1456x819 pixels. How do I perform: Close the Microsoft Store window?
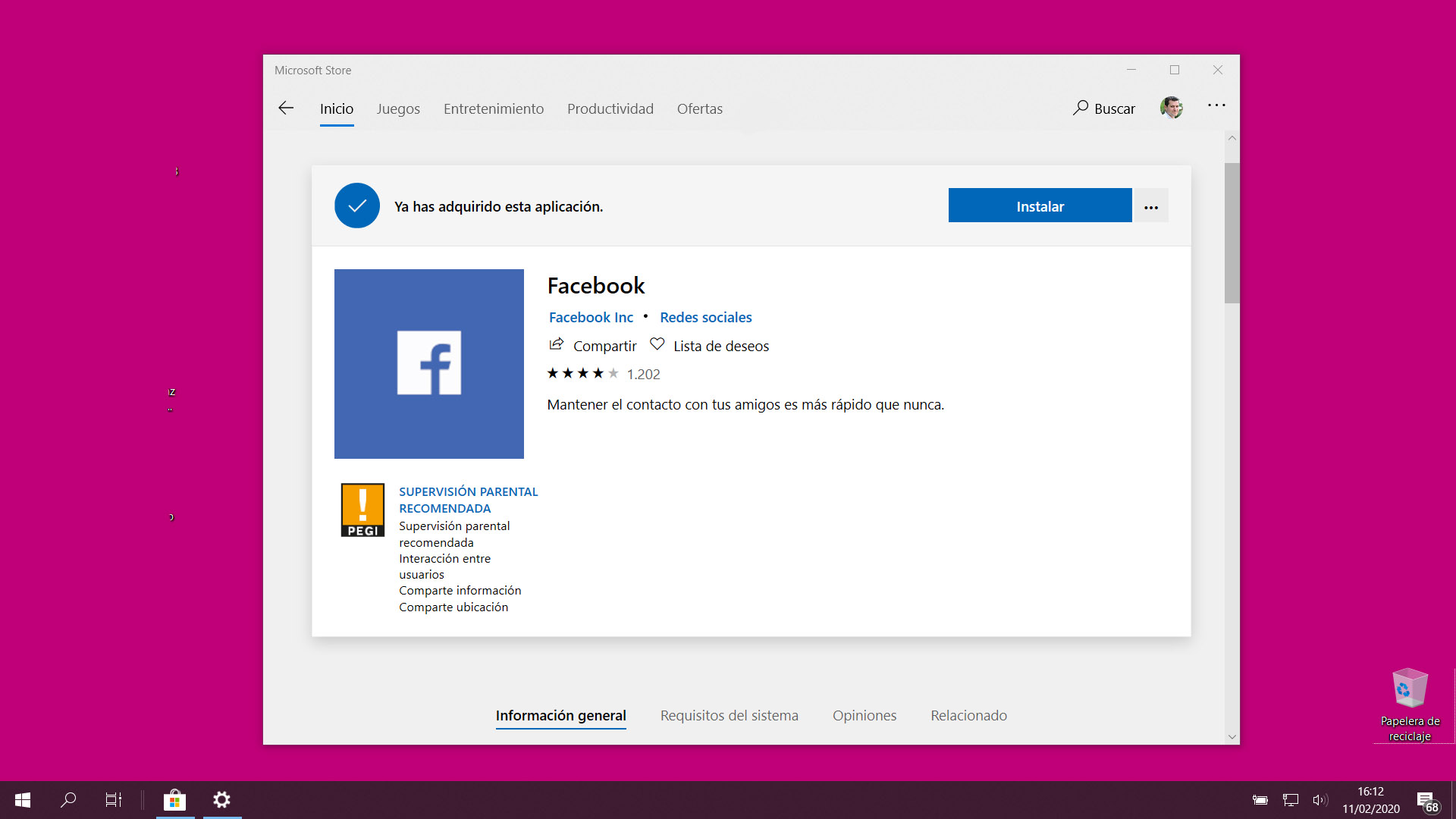click(1218, 70)
